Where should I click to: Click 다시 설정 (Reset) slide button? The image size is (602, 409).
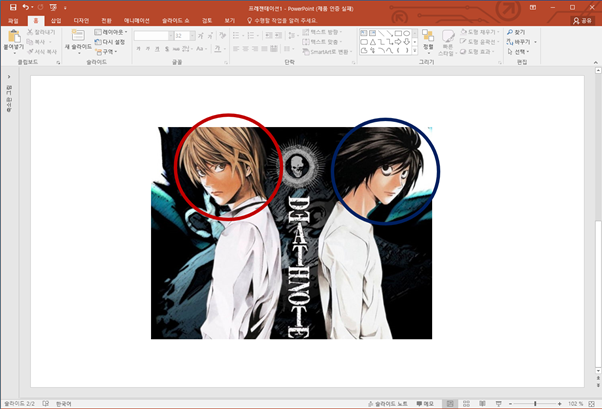coord(110,42)
